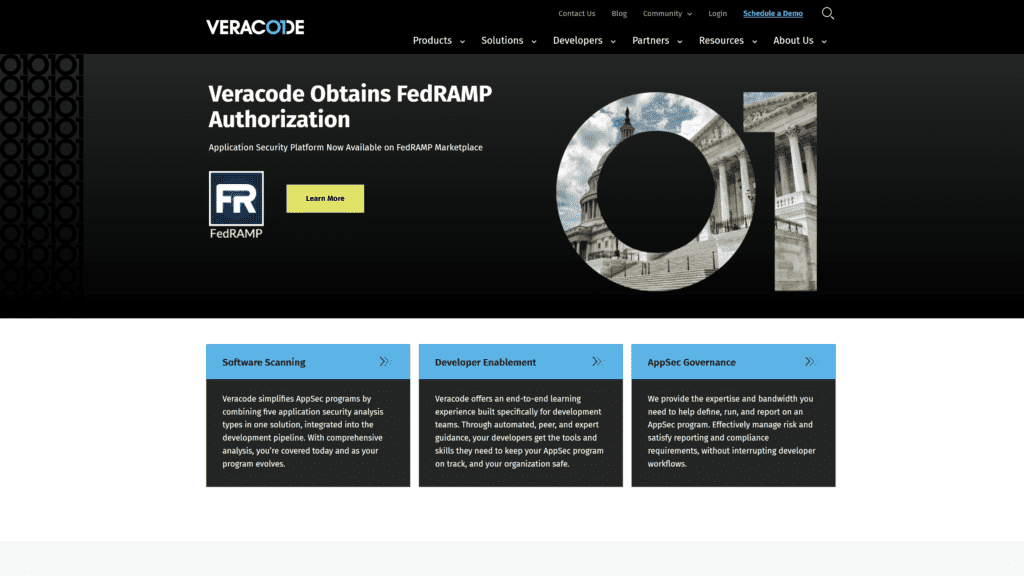Click the 'Veracode Obtains FedRAMP Authorization' headline

pos(350,106)
